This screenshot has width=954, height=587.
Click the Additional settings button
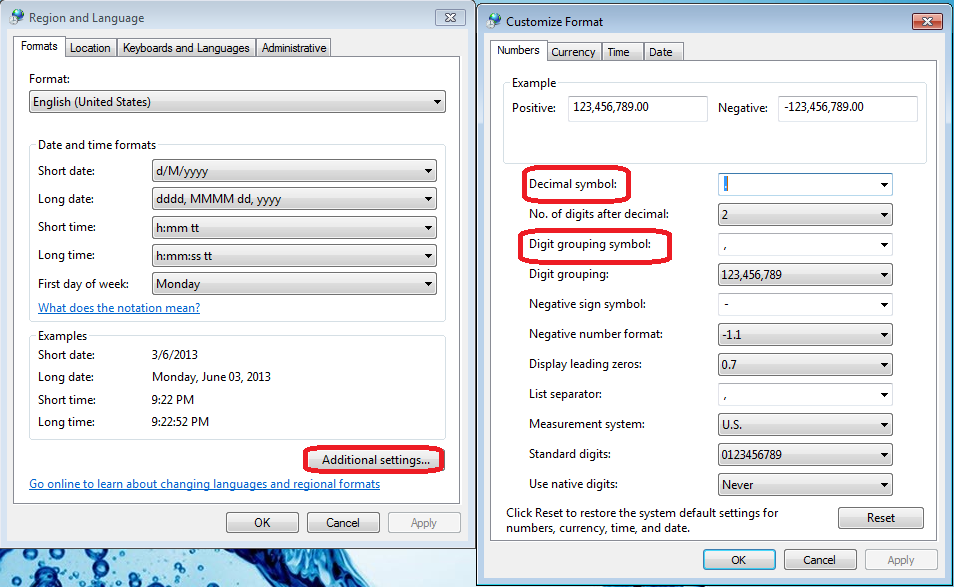[373, 459]
